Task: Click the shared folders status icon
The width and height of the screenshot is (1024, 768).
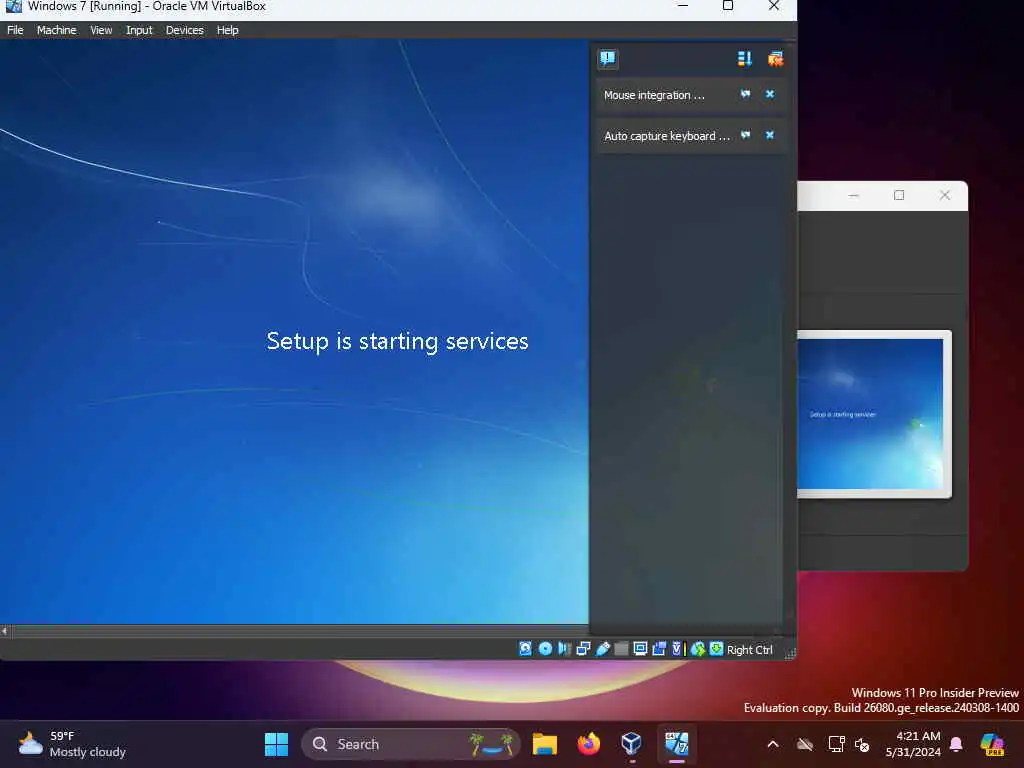Action: [622, 648]
